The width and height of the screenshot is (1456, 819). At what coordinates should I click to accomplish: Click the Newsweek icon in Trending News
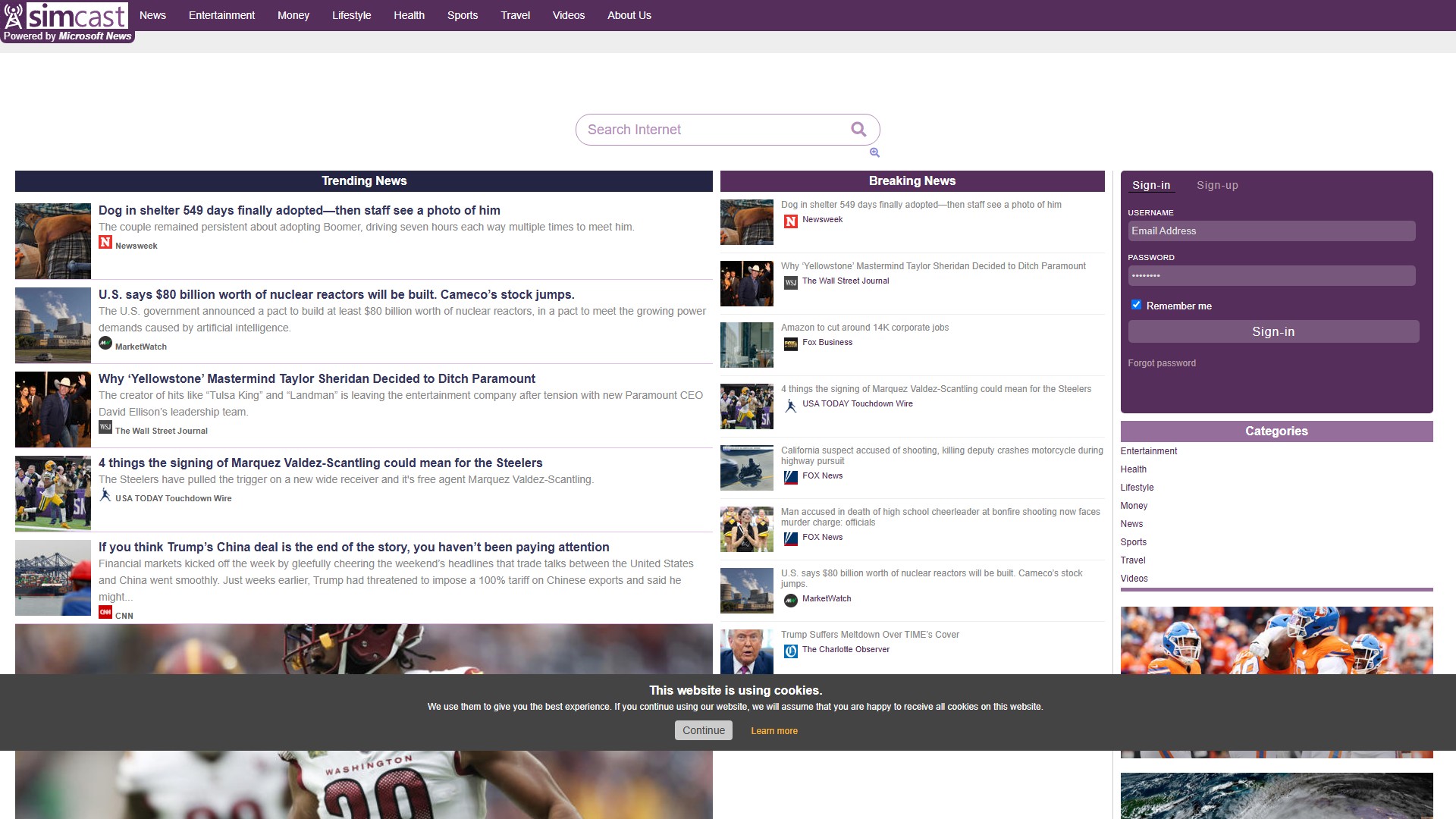coord(105,243)
